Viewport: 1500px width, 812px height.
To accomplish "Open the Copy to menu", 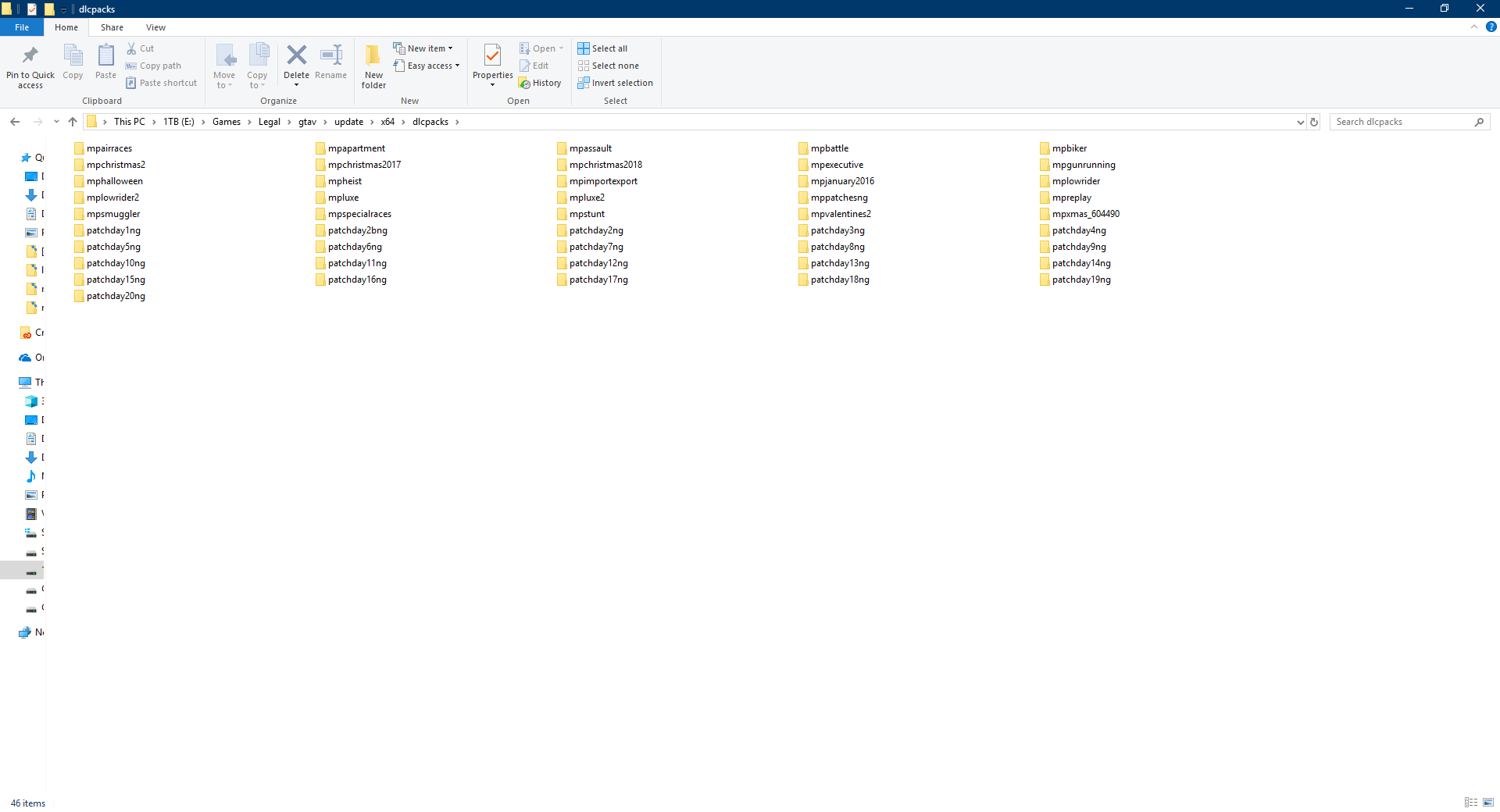I will (x=257, y=66).
